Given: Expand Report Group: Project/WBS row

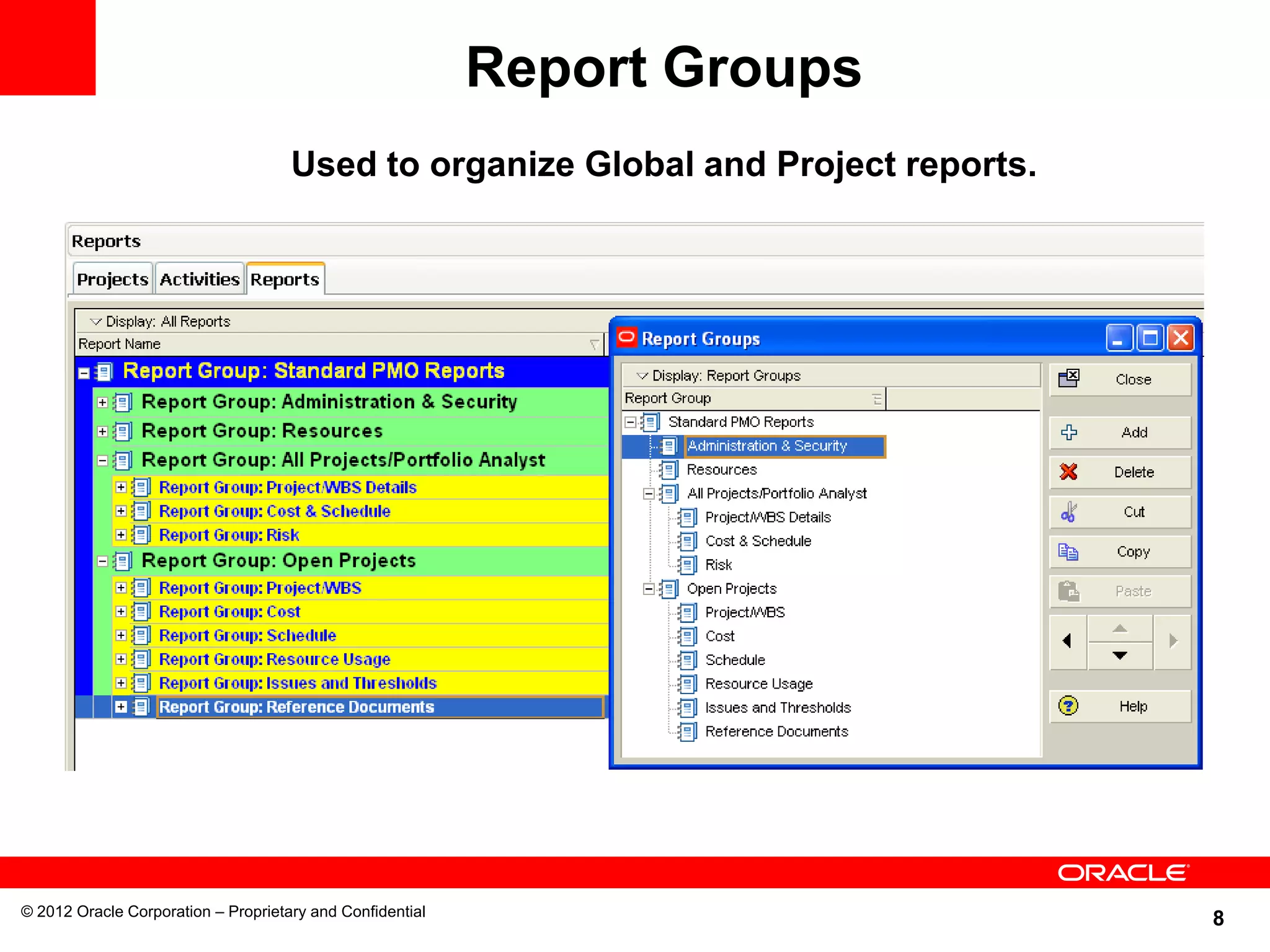Looking at the screenshot, I should point(121,588).
